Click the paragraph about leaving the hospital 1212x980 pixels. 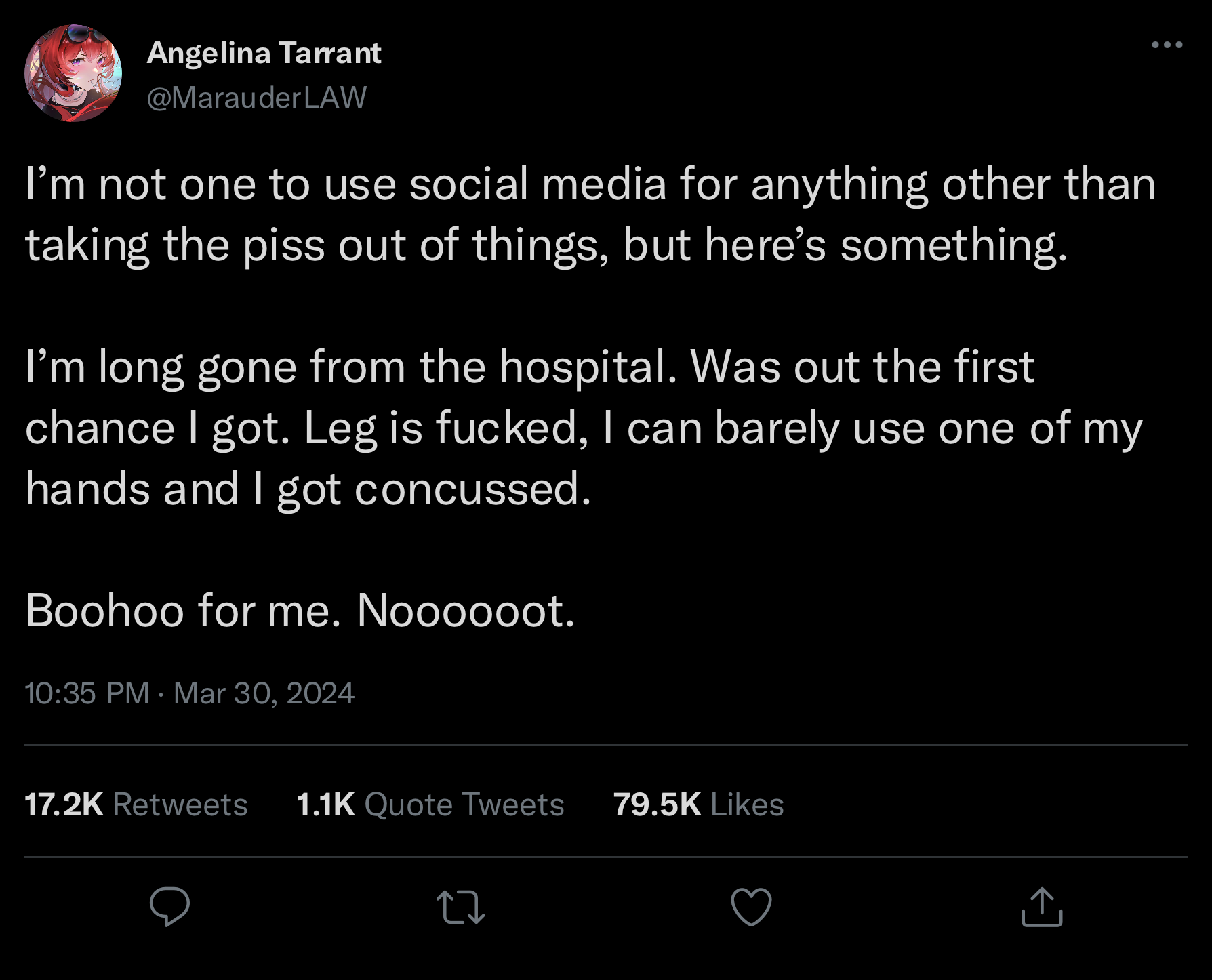pos(583,428)
